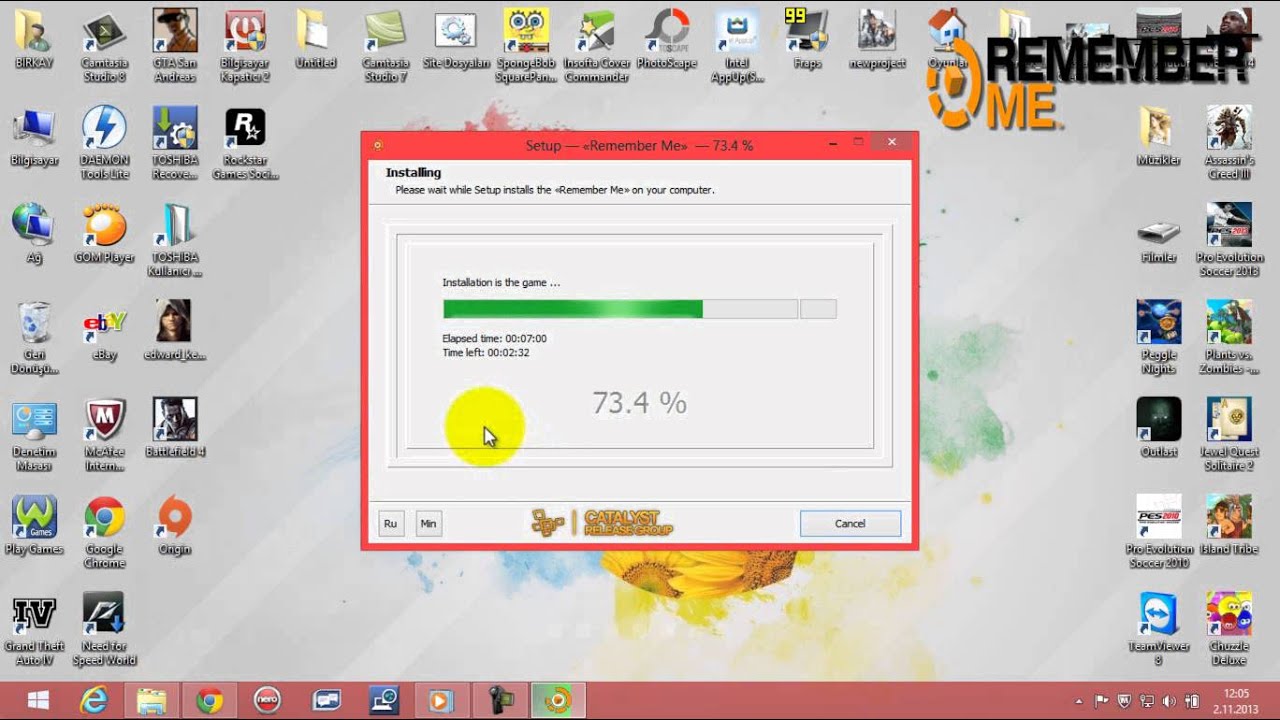Select the Denetim Masası control panel icon
This screenshot has height=720, width=1280.
34,434
